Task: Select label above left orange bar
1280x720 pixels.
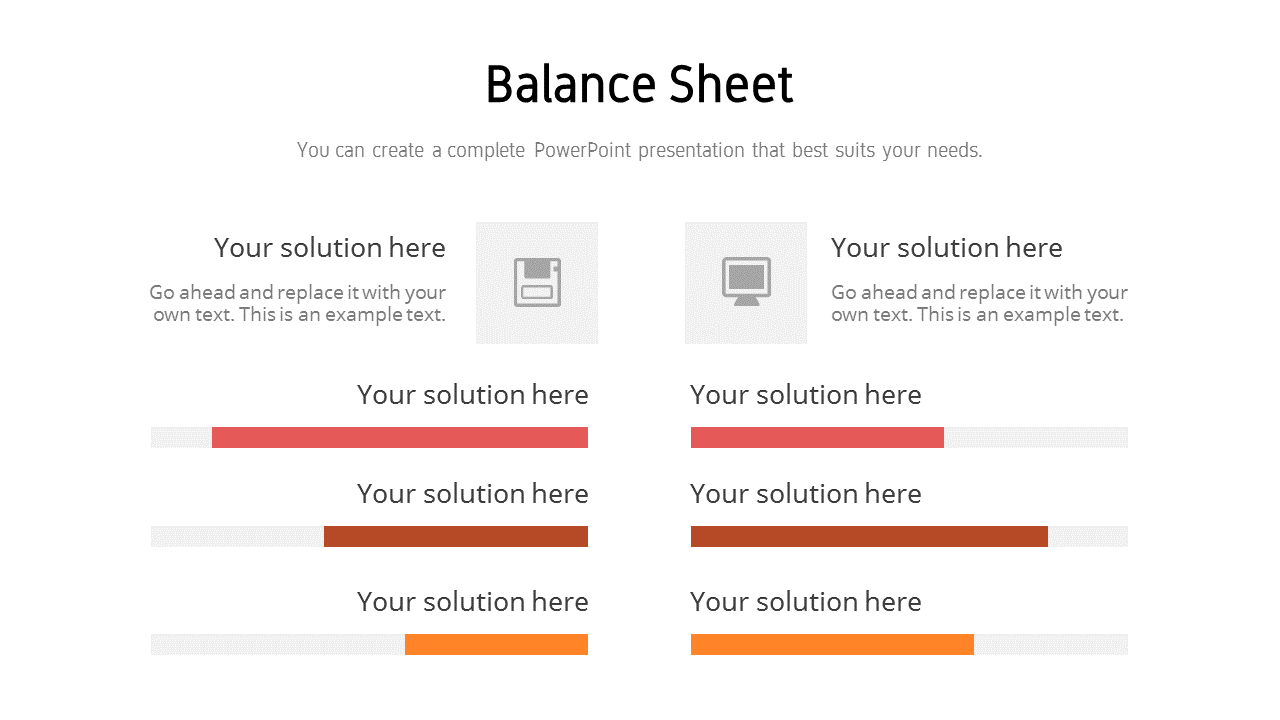Action: pyautogui.click(x=472, y=602)
